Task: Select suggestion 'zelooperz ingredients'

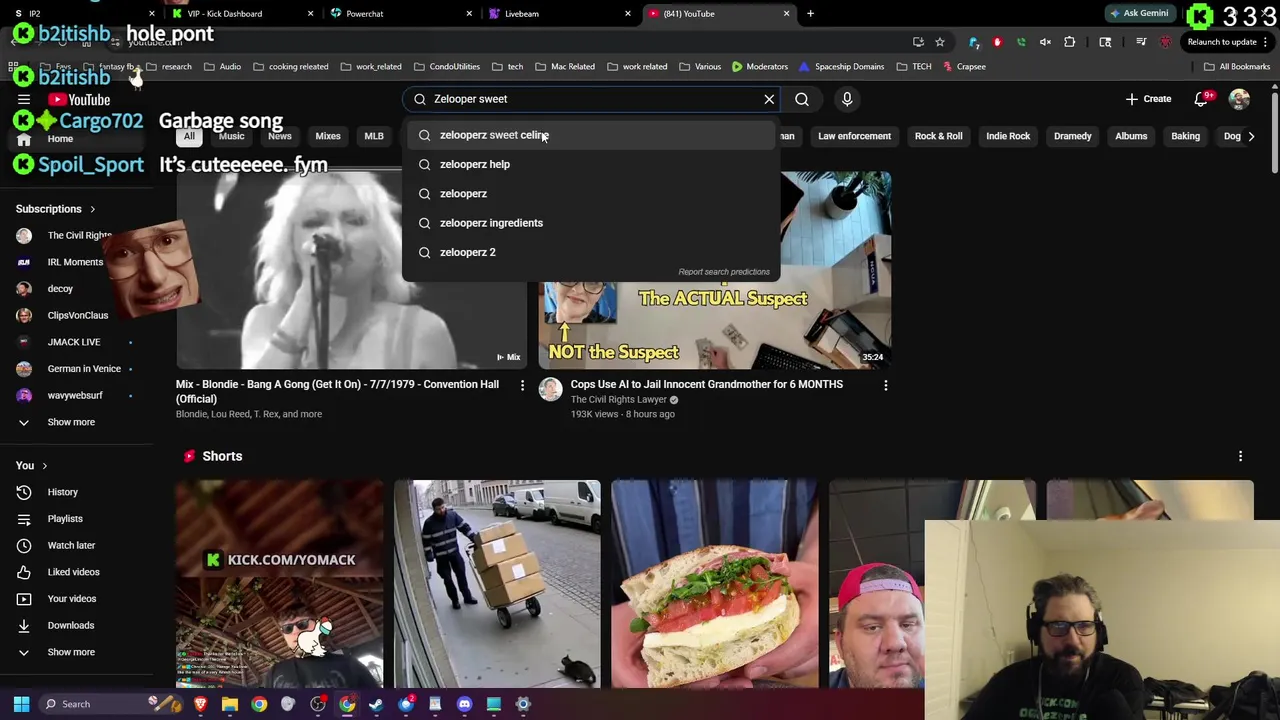Action: click(x=590, y=223)
